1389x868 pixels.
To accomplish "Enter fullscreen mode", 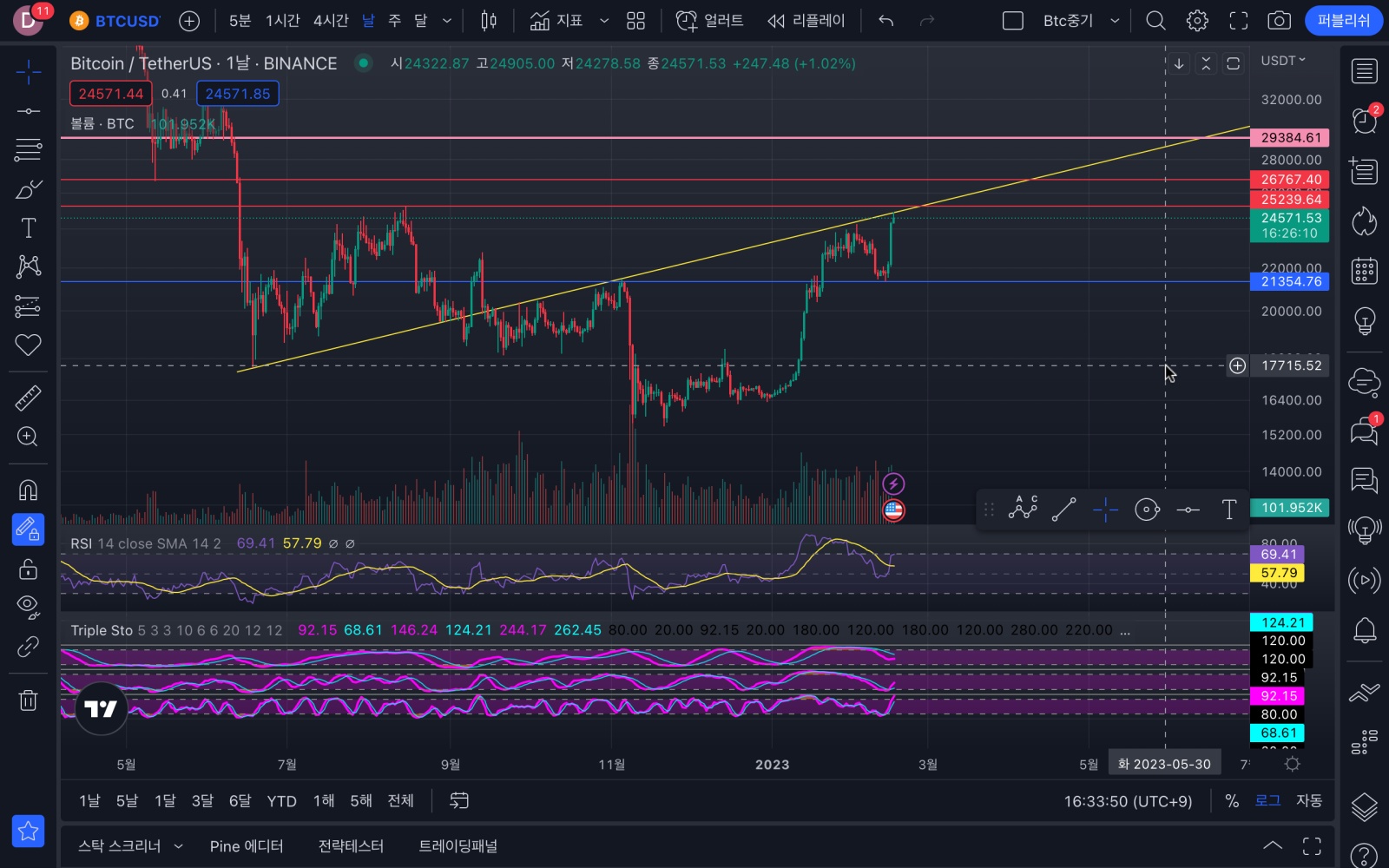I will 1239,21.
